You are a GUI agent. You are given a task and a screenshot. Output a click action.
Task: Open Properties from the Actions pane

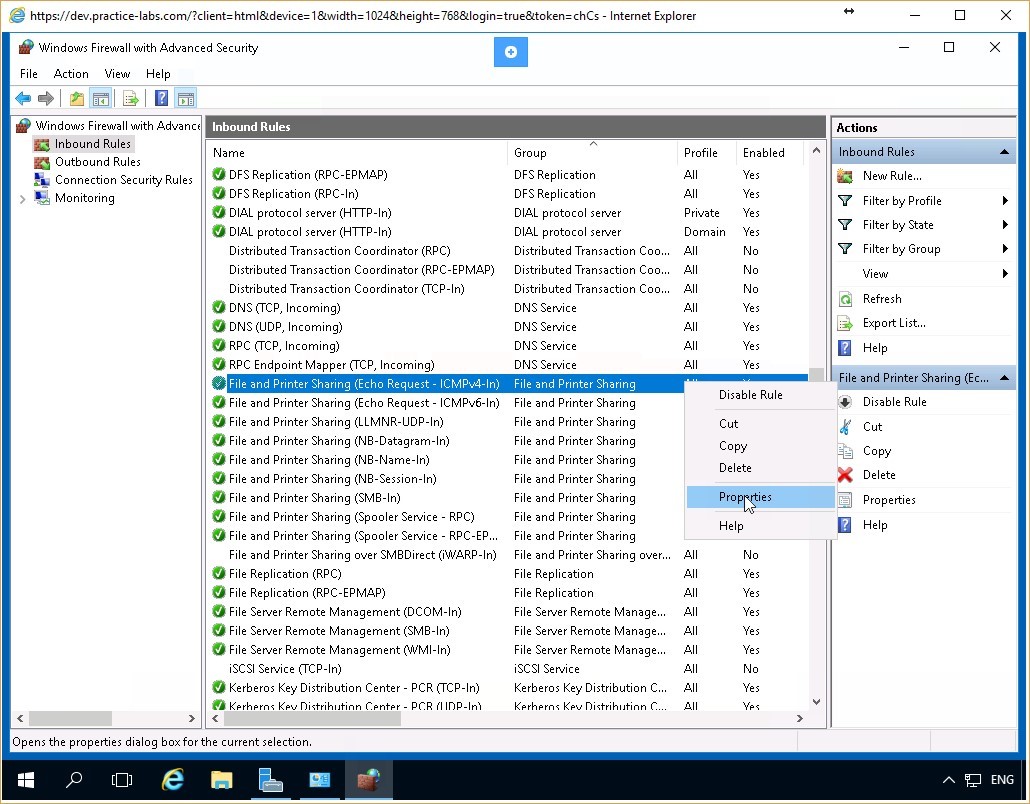[x=888, y=499]
